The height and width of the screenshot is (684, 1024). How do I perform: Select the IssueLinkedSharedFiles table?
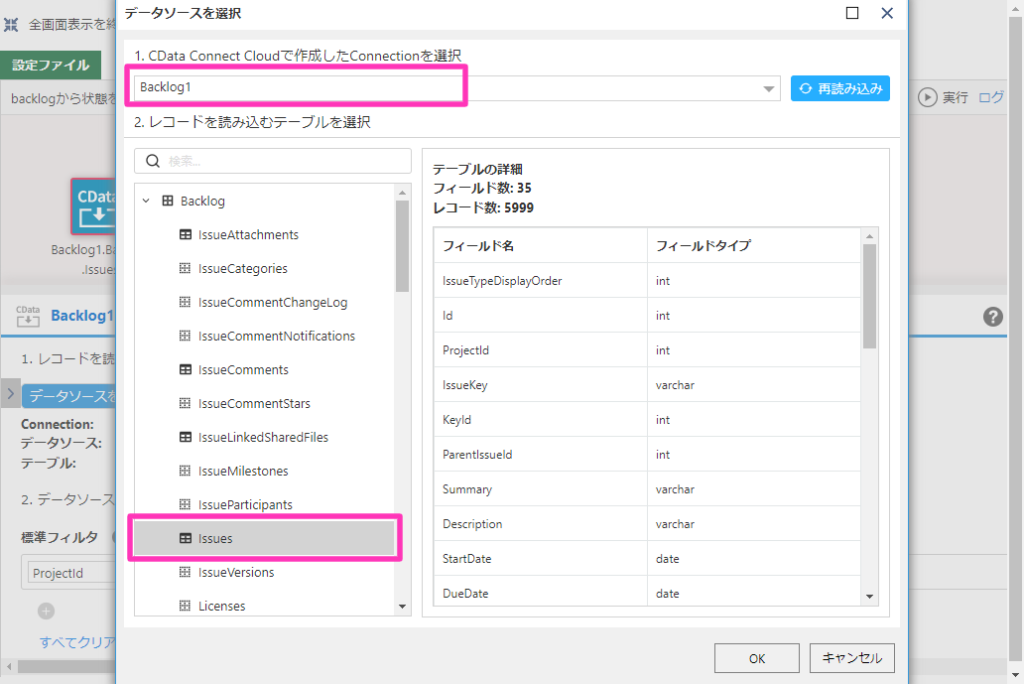click(x=264, y=437)
